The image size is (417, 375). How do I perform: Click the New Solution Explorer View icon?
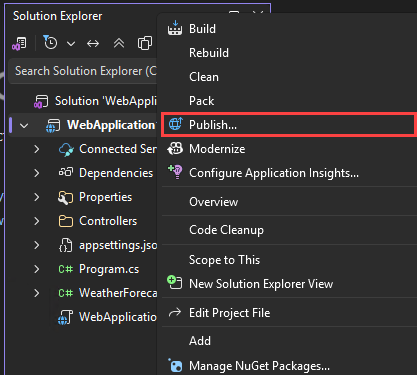tap(175, 283)
